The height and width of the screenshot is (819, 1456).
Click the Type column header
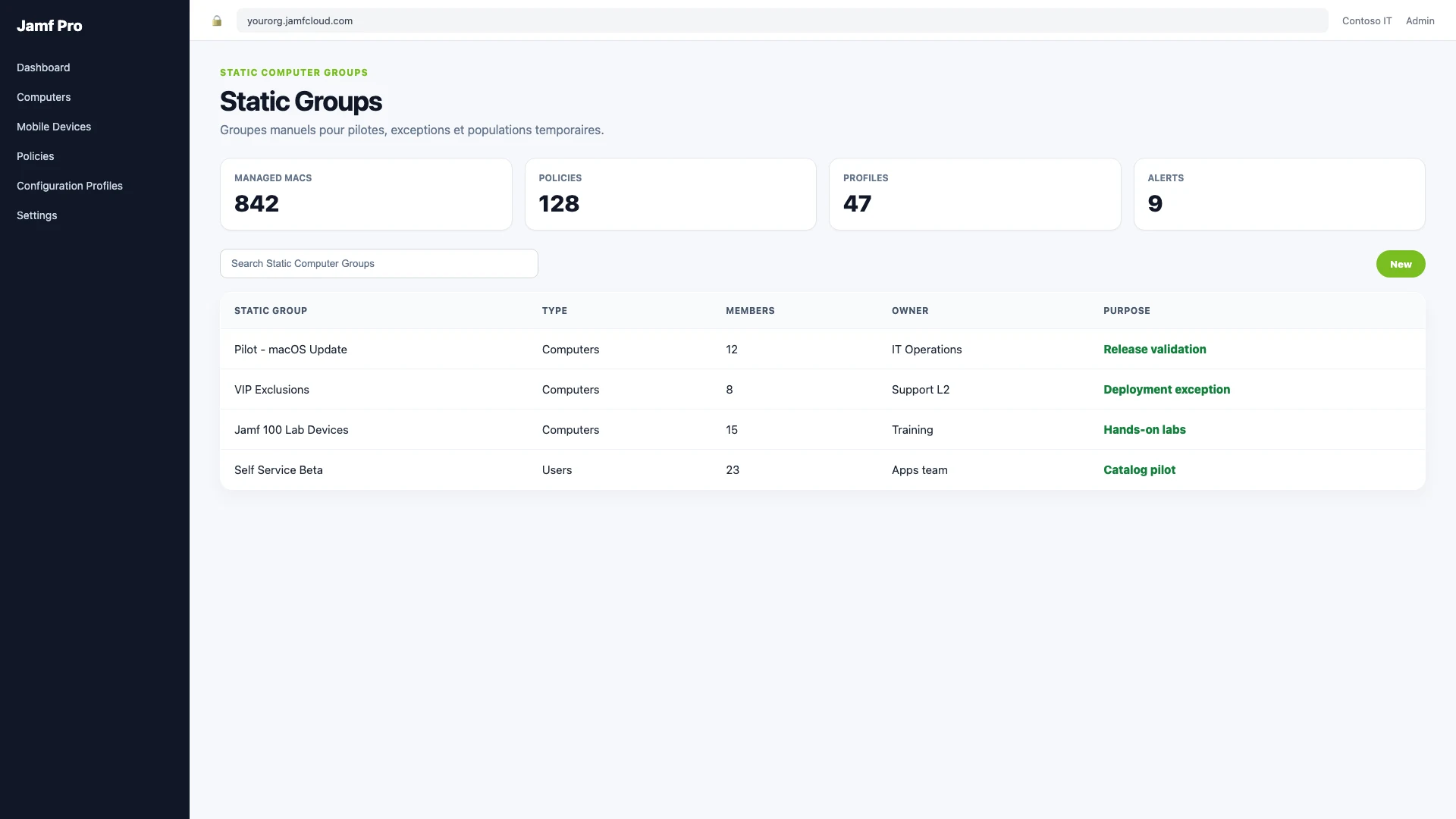tap(554, 310)
